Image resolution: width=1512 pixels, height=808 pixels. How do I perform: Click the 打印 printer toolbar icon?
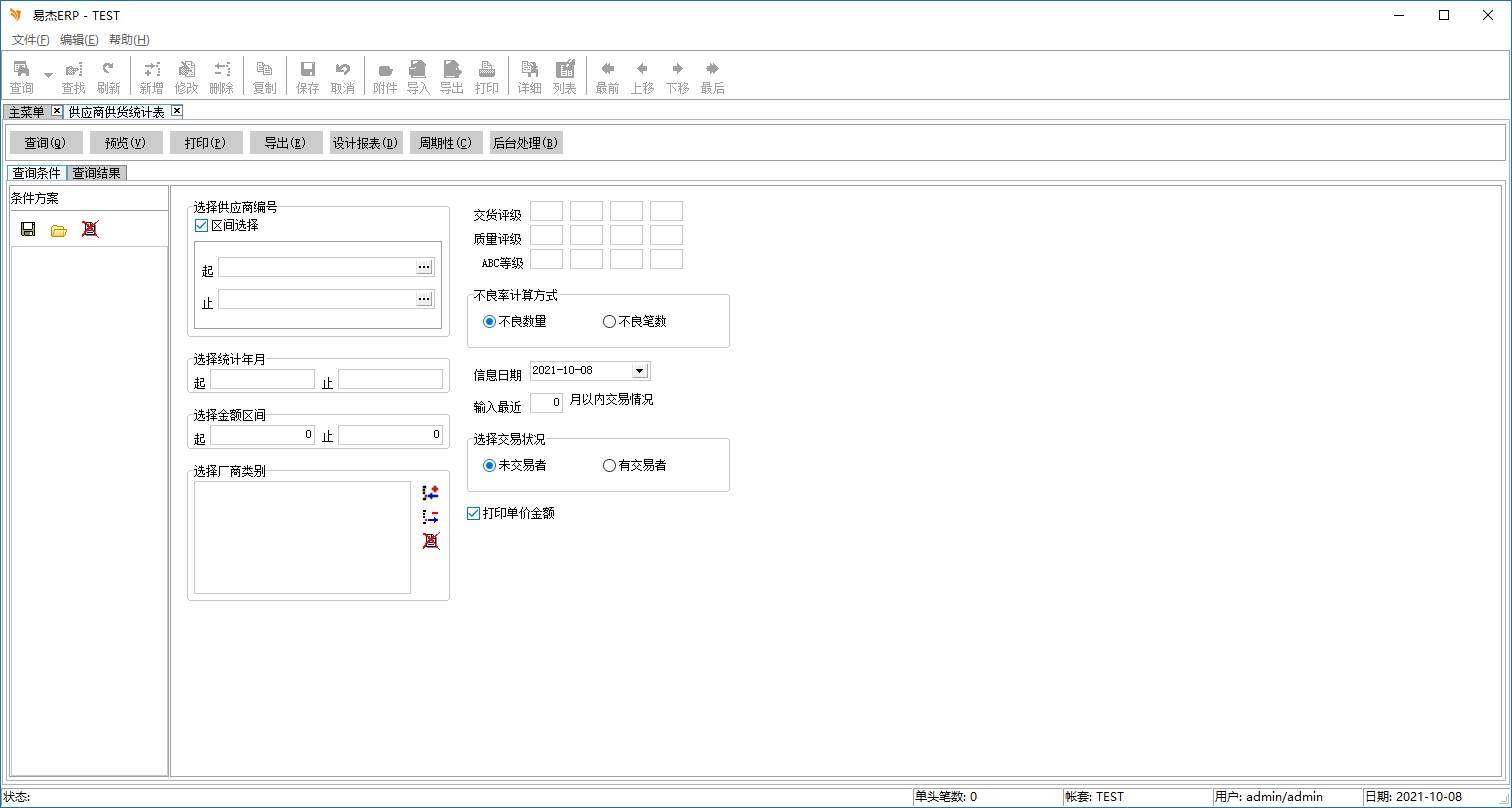pyautogui.click(x=486, y=76)
